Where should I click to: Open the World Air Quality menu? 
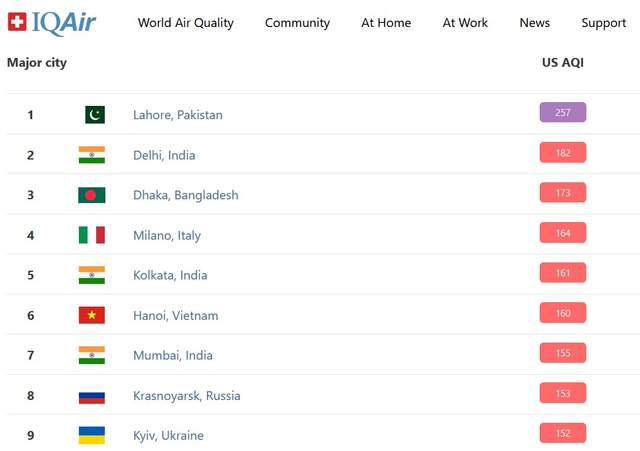185,23
